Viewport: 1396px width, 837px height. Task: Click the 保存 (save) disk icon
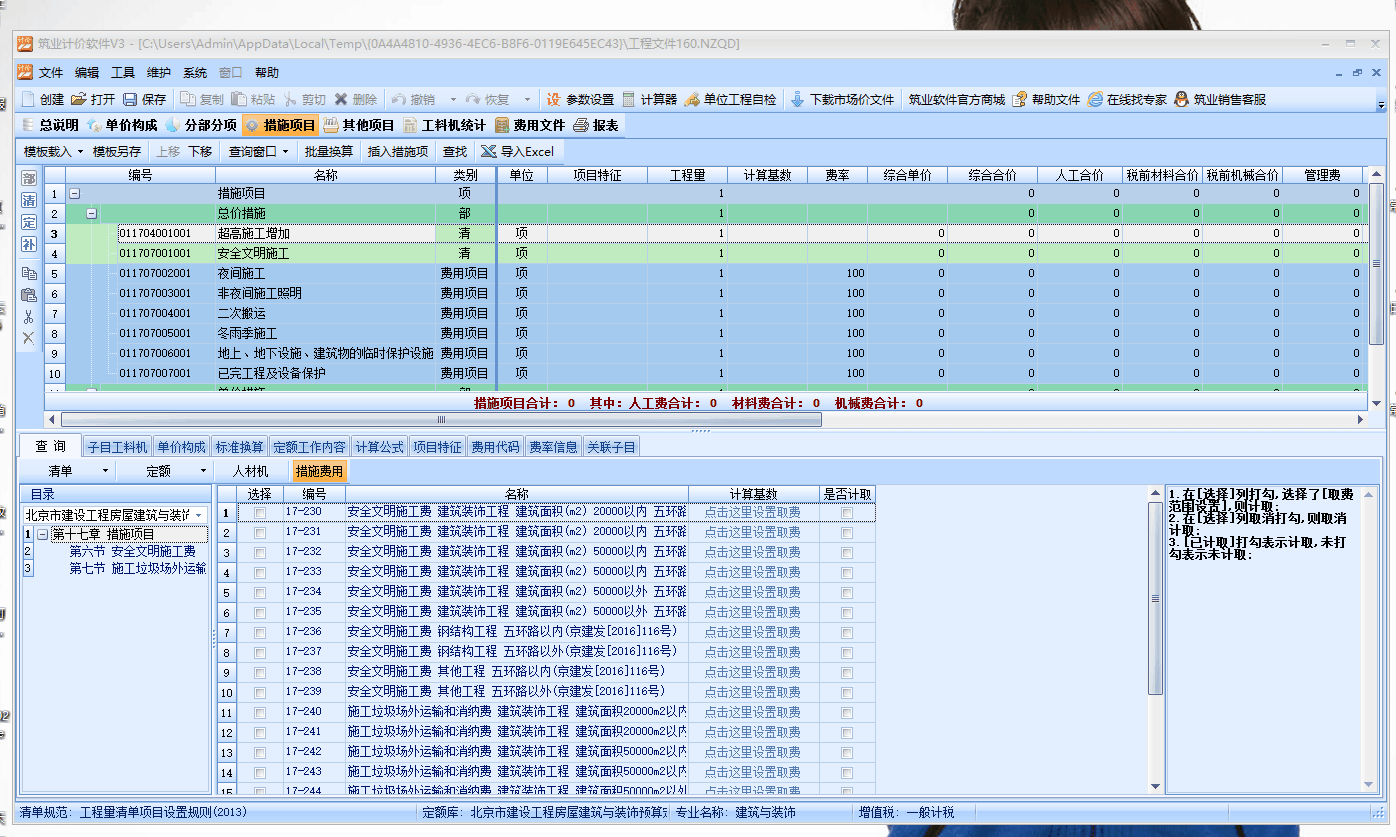click(x=130, y=100)
